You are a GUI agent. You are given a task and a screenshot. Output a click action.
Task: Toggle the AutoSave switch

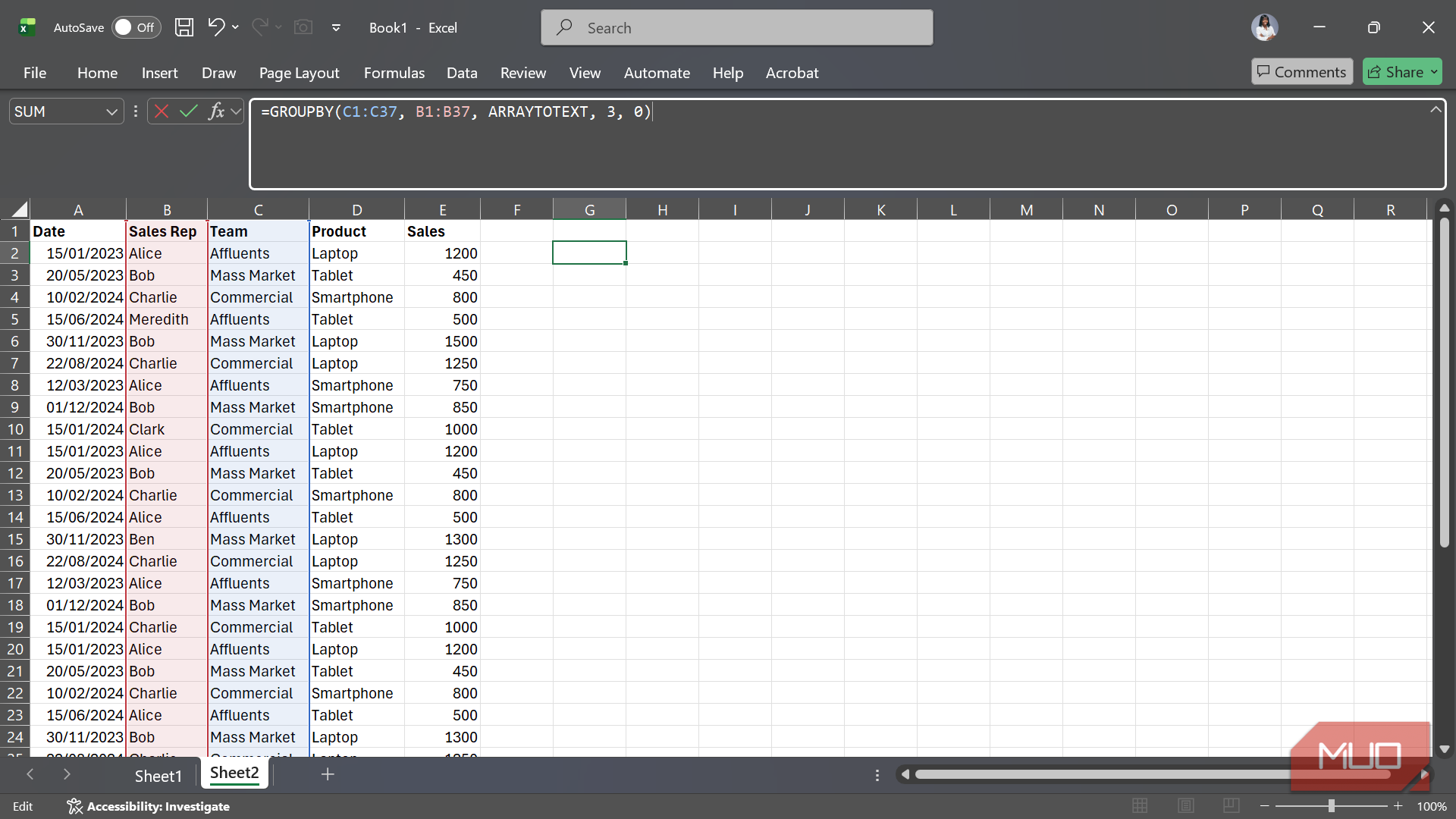point(136,27)
